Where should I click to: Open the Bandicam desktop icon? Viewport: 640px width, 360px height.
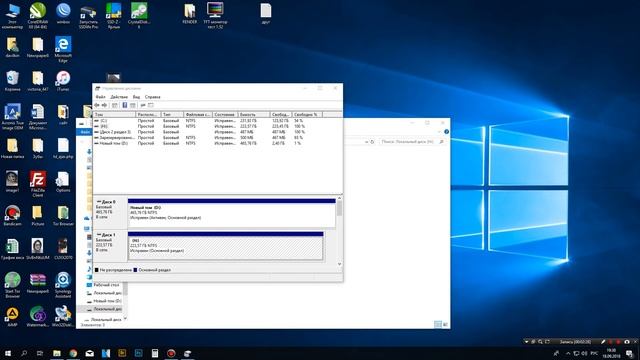pyautogui.click(x=12, y=215)
